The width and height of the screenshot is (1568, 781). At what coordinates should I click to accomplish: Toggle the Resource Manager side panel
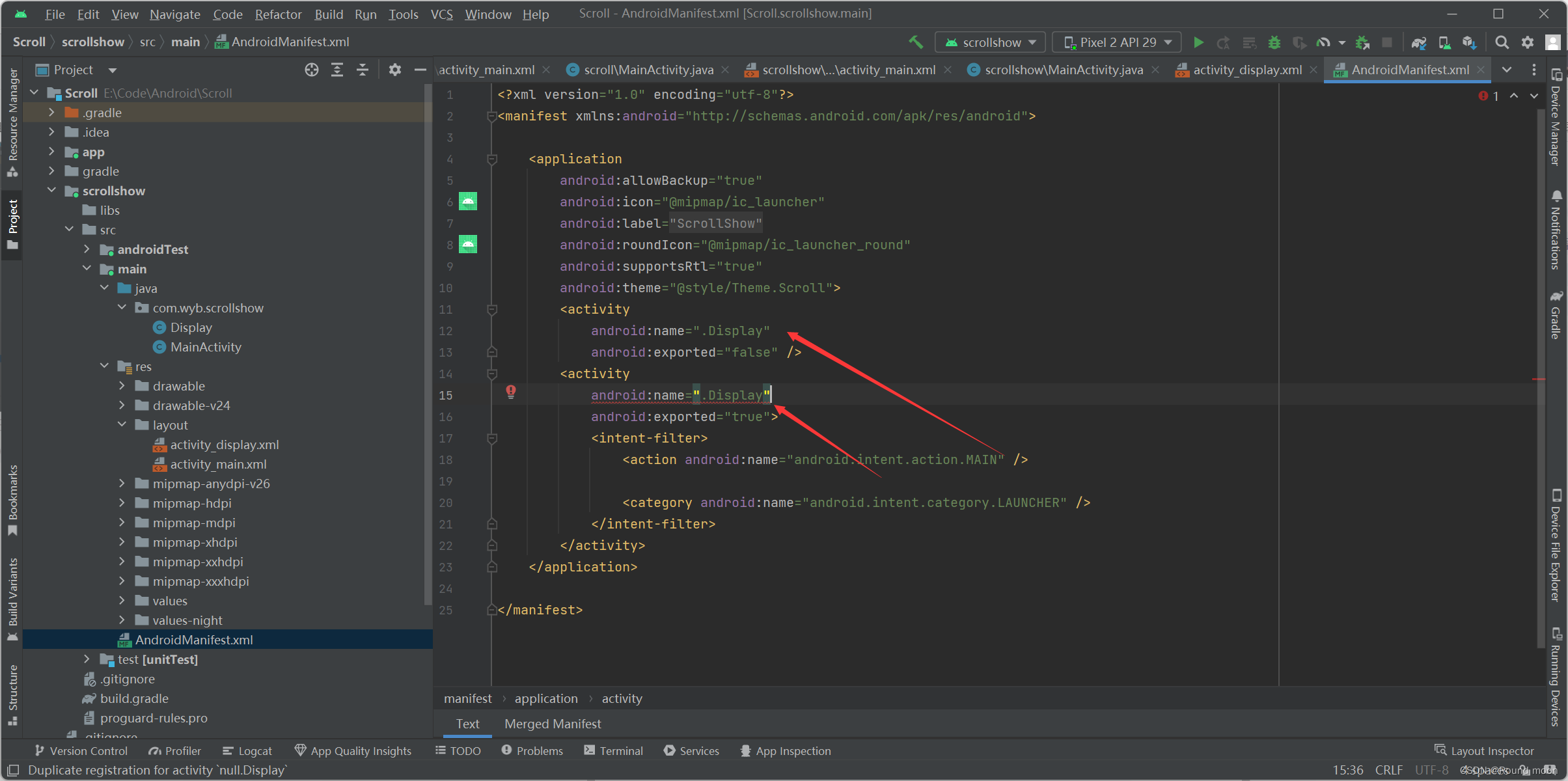click(12, 122)
